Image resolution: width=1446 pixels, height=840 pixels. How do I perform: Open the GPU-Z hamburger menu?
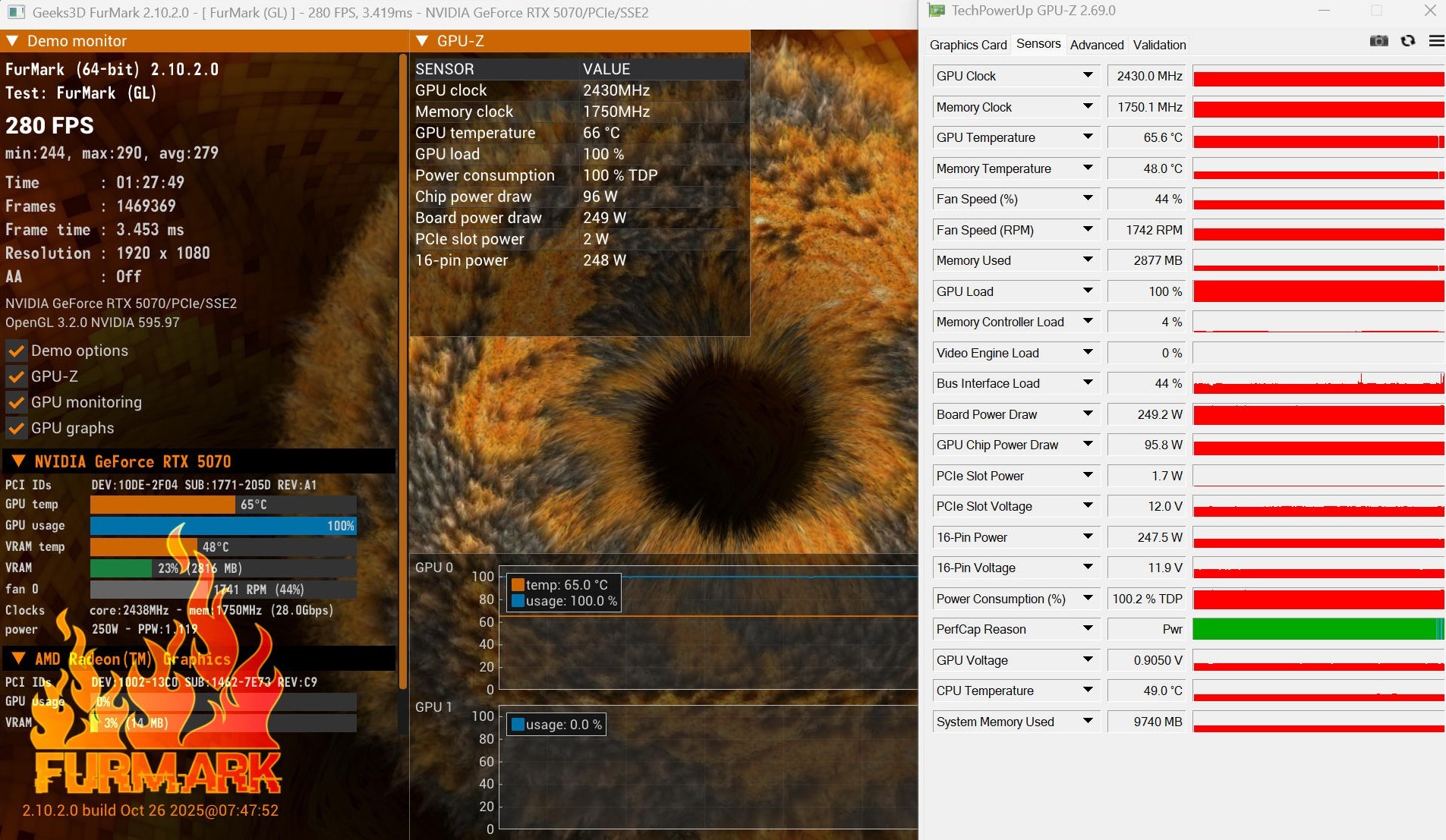(1436, 41)
